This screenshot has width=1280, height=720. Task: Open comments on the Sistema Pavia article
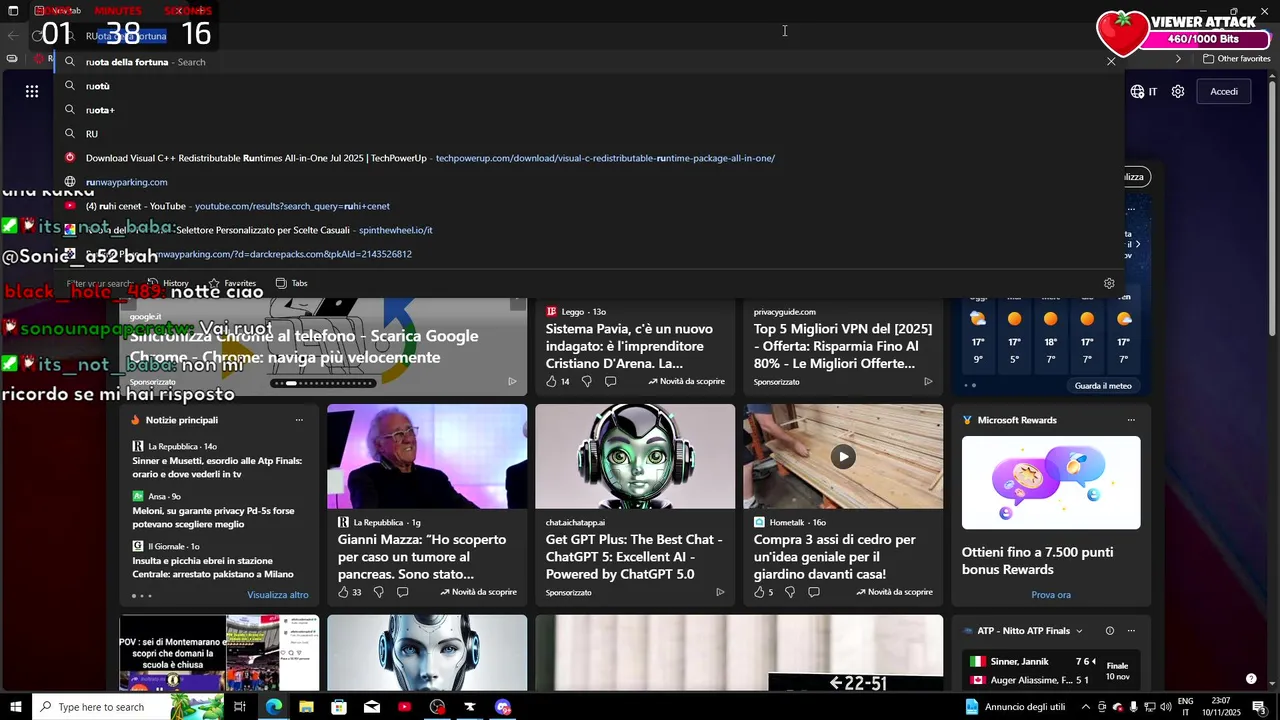tap(610, 381)
